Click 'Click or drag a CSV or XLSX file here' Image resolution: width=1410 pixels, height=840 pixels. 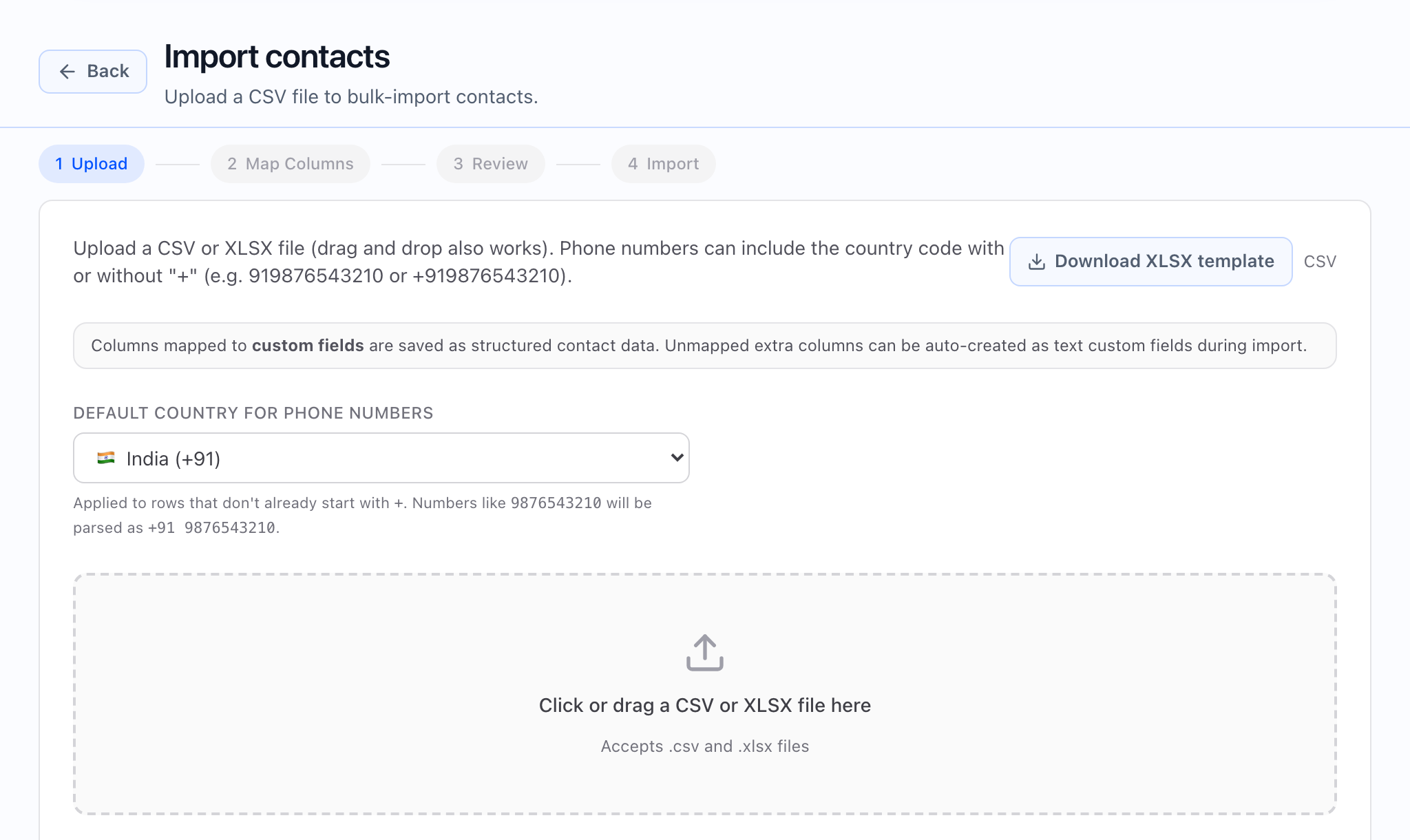point(705,705)
